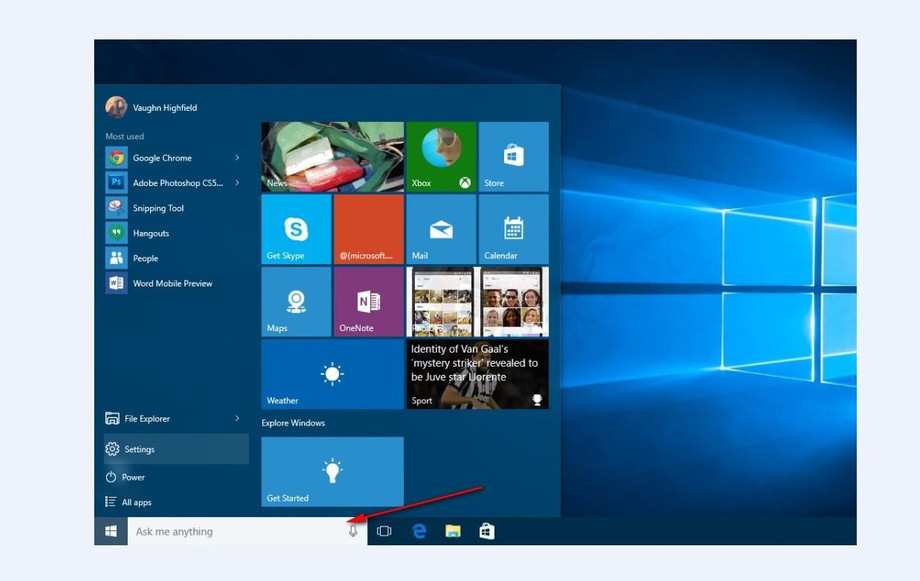The width and height of the screenshot is (920, 581).
Task: Open the Calendar tile
Action: click(513, 229)
